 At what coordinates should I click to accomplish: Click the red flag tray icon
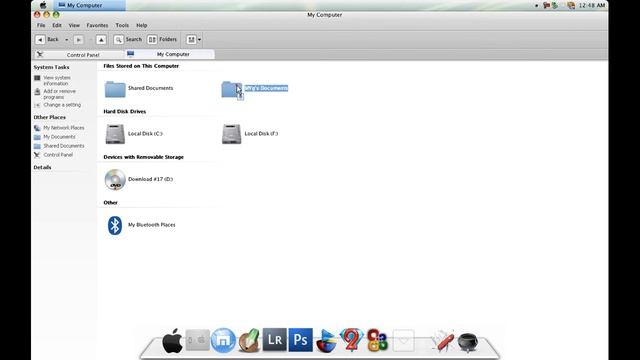click(546, 5)
